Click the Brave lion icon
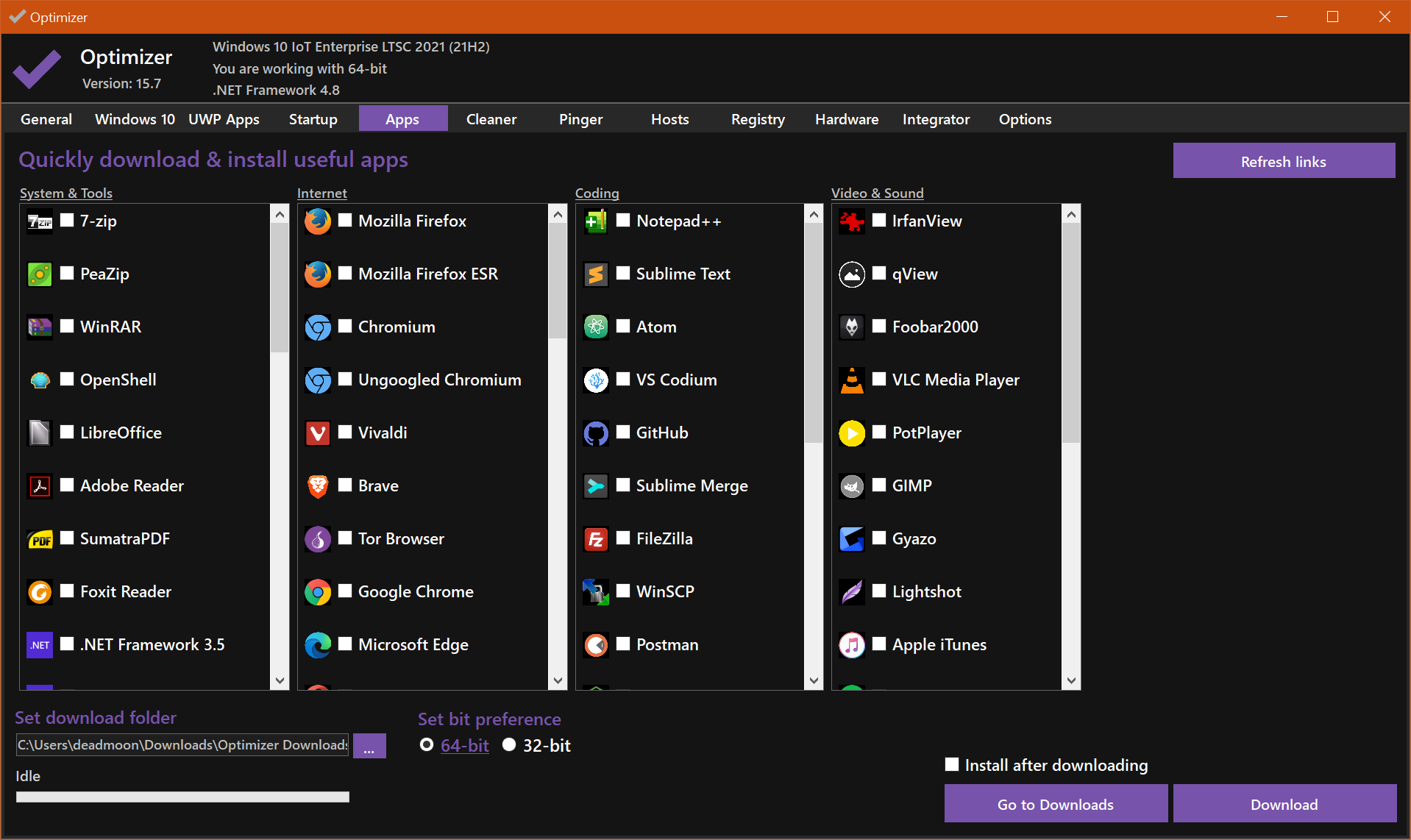This screenshot has height=840, width=1411. tap(318, 486)
